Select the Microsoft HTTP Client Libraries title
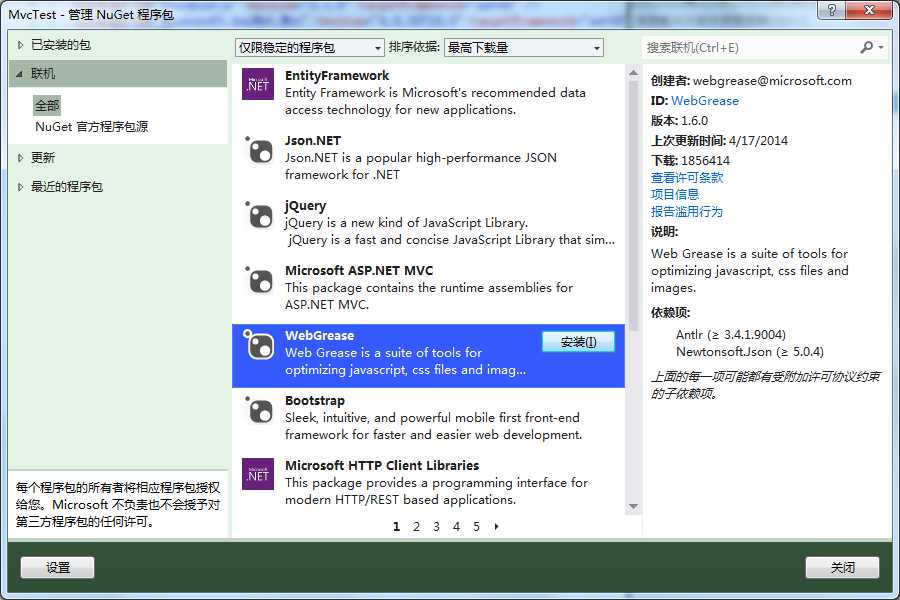 pyautogui.click(x=382, y=466)
